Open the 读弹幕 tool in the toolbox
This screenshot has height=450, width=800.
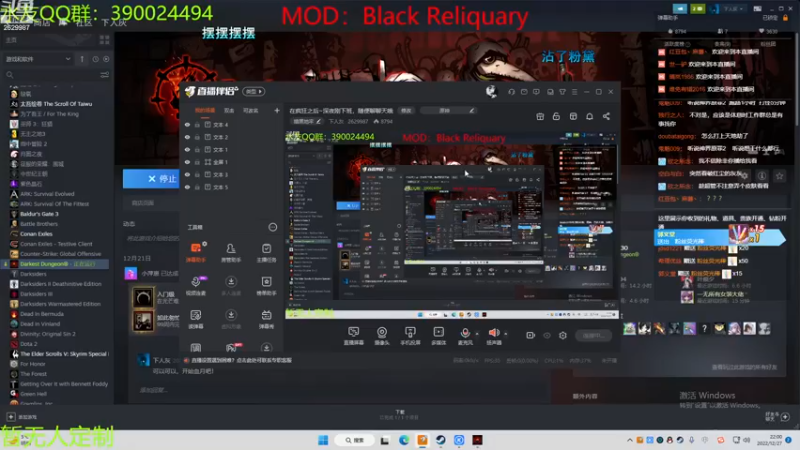click(195, 319)
